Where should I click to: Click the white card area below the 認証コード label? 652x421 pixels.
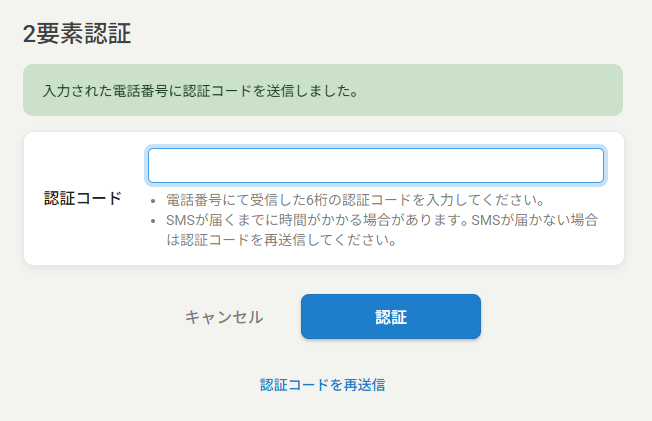pos(83,240)
